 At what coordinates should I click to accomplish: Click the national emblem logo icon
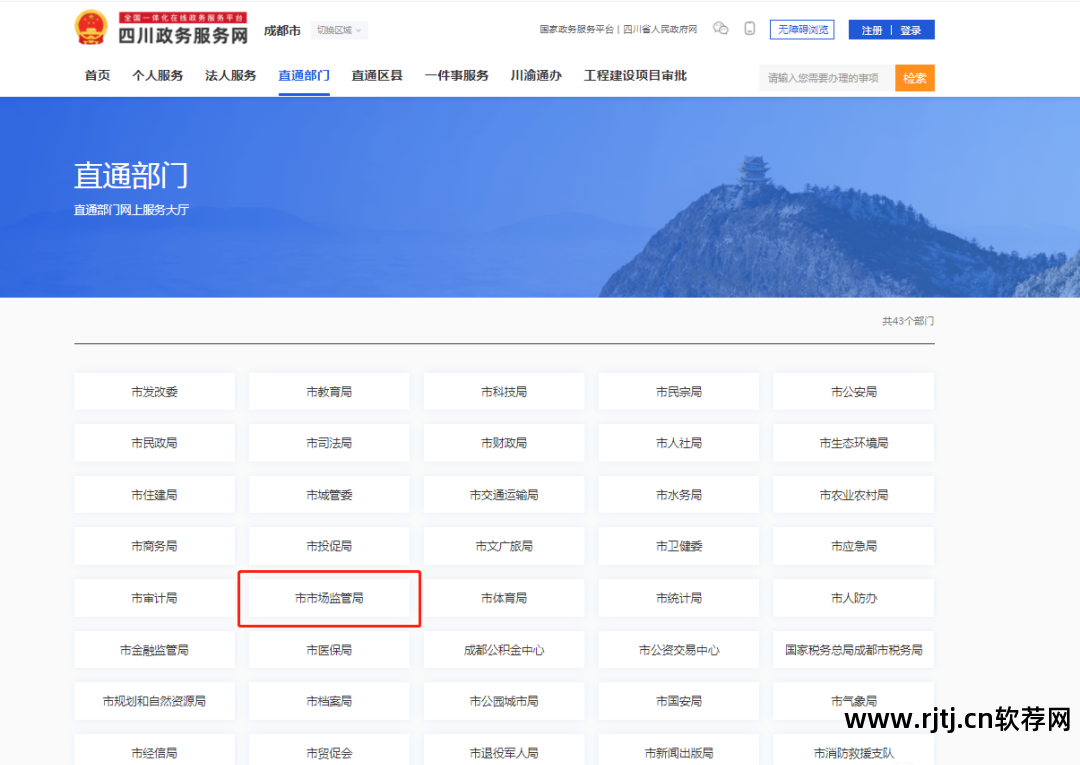tap(91, 28)
